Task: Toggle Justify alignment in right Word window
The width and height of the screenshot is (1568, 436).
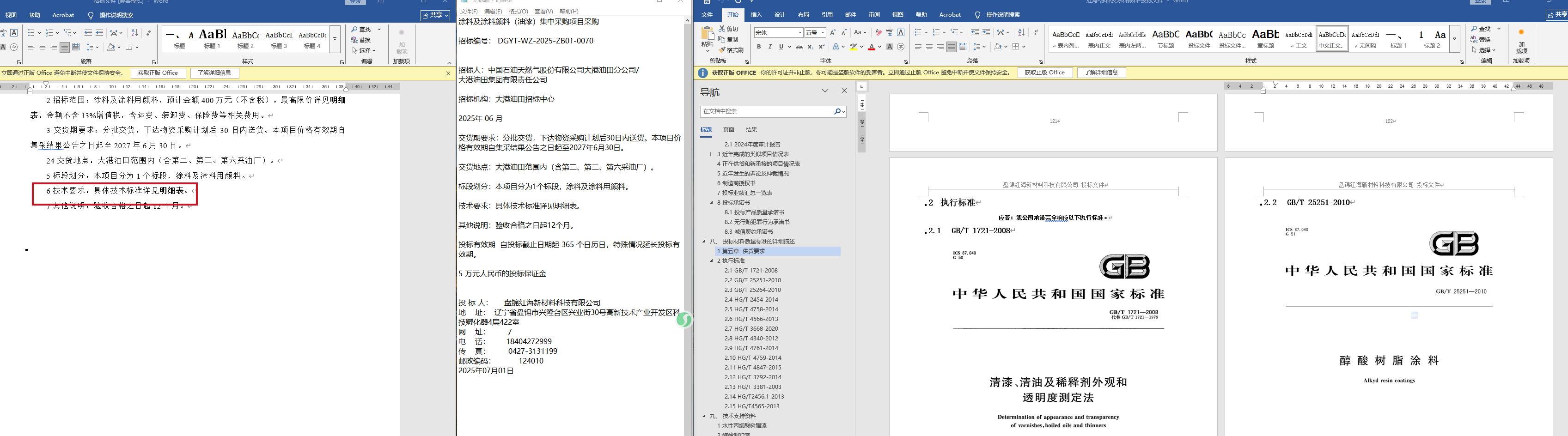Action: tap(952, 47)
